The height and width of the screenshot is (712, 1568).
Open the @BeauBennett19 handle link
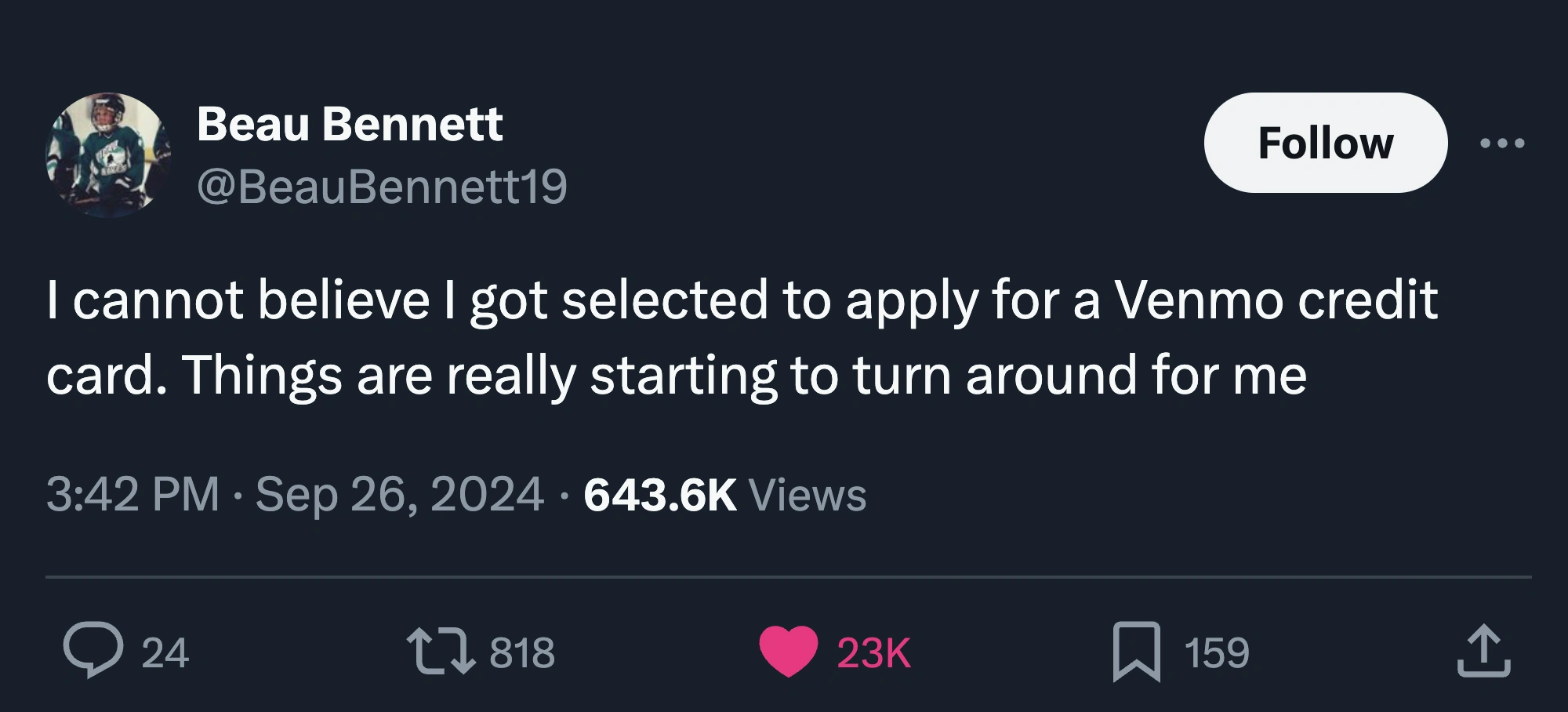(x=382, y=187)
